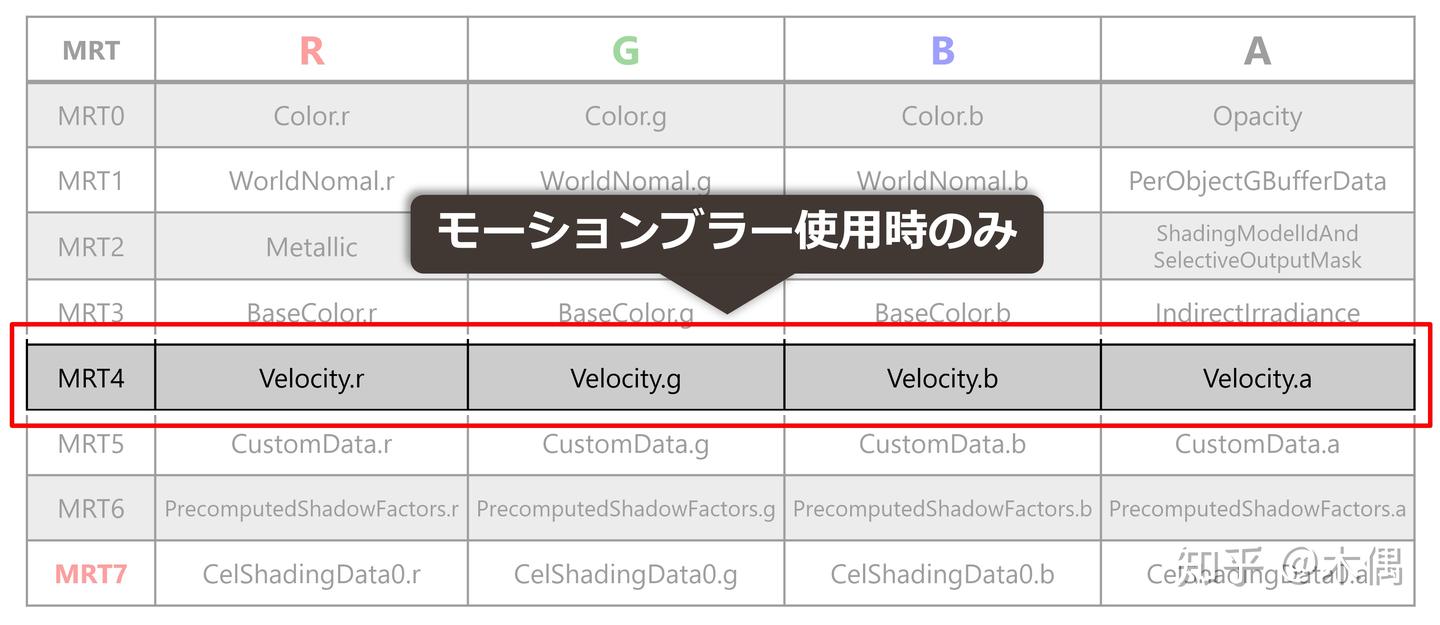Click the green G column header

click(x=626, y=50)
